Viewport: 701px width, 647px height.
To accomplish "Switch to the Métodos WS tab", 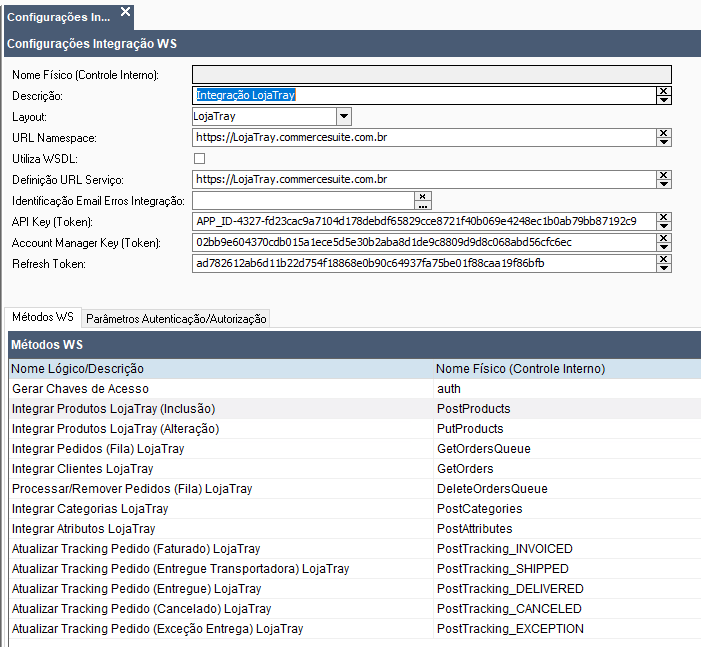I will pyautogui.click(x=43, y=317).
